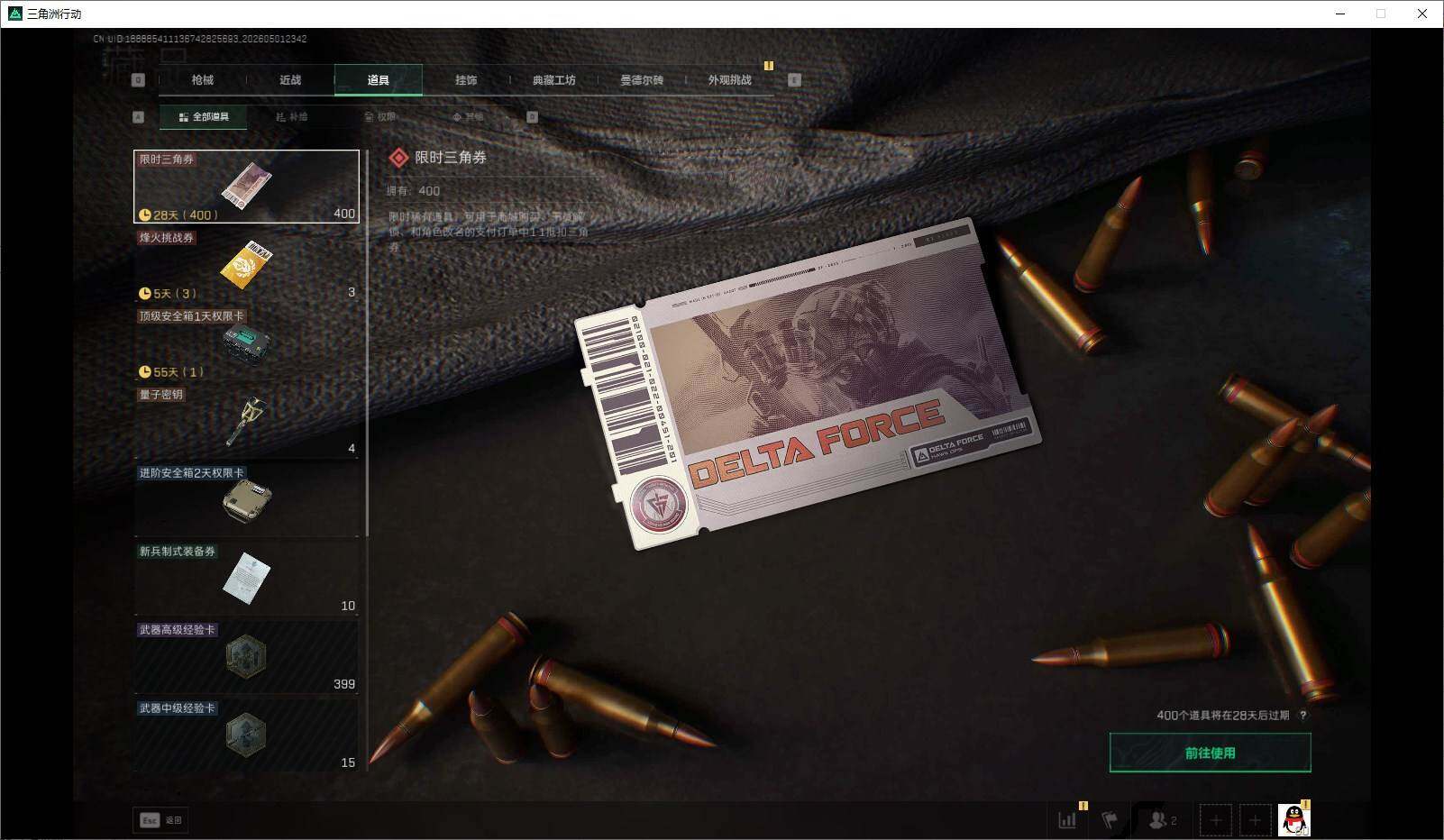Filter items by 权限 category
Viewport: 1444px width, 840px height.
coord(379,117)
